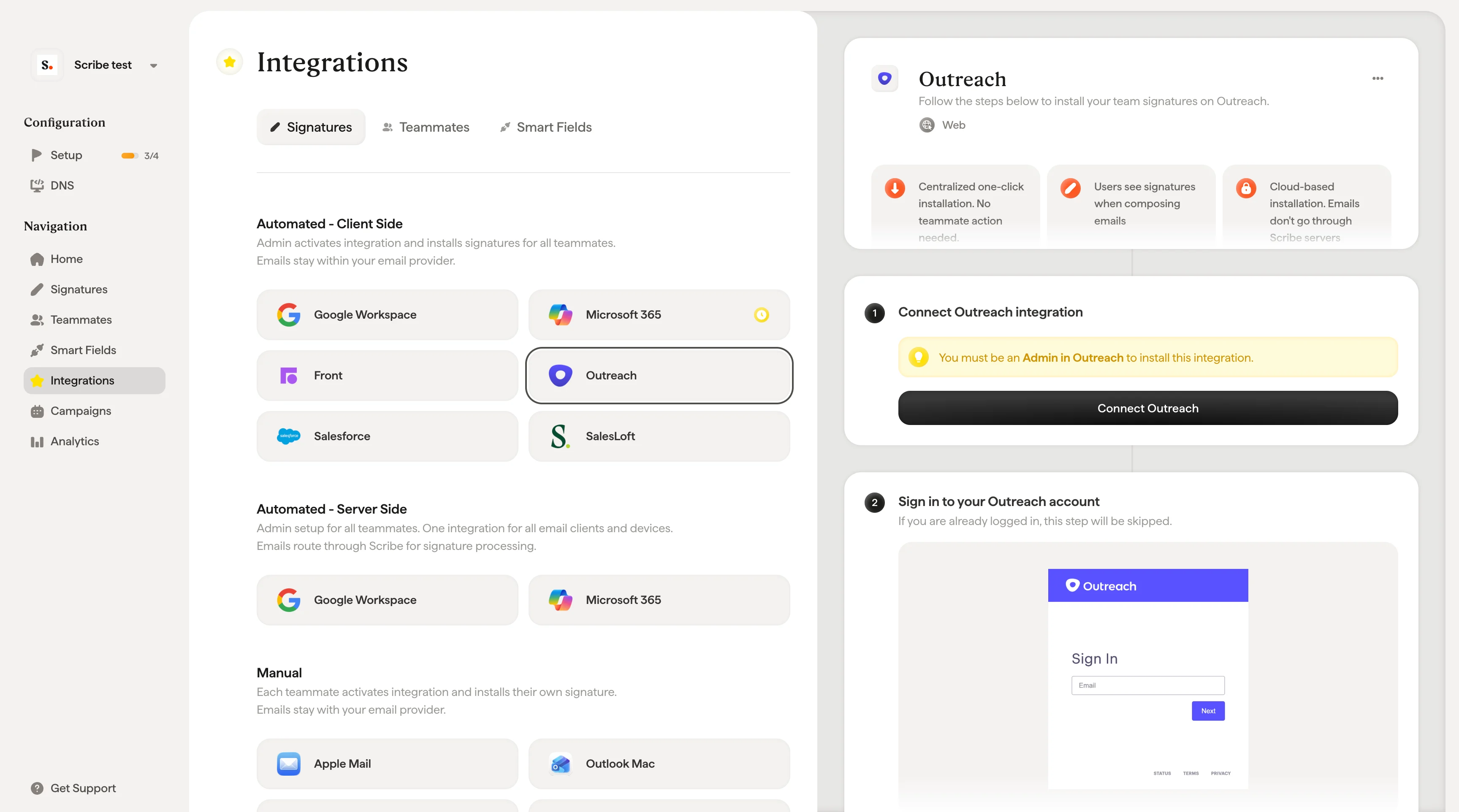
Task: Click the Scribe 'S.' workspace logo
Action: pyautogui.click(x=47, y=65)
